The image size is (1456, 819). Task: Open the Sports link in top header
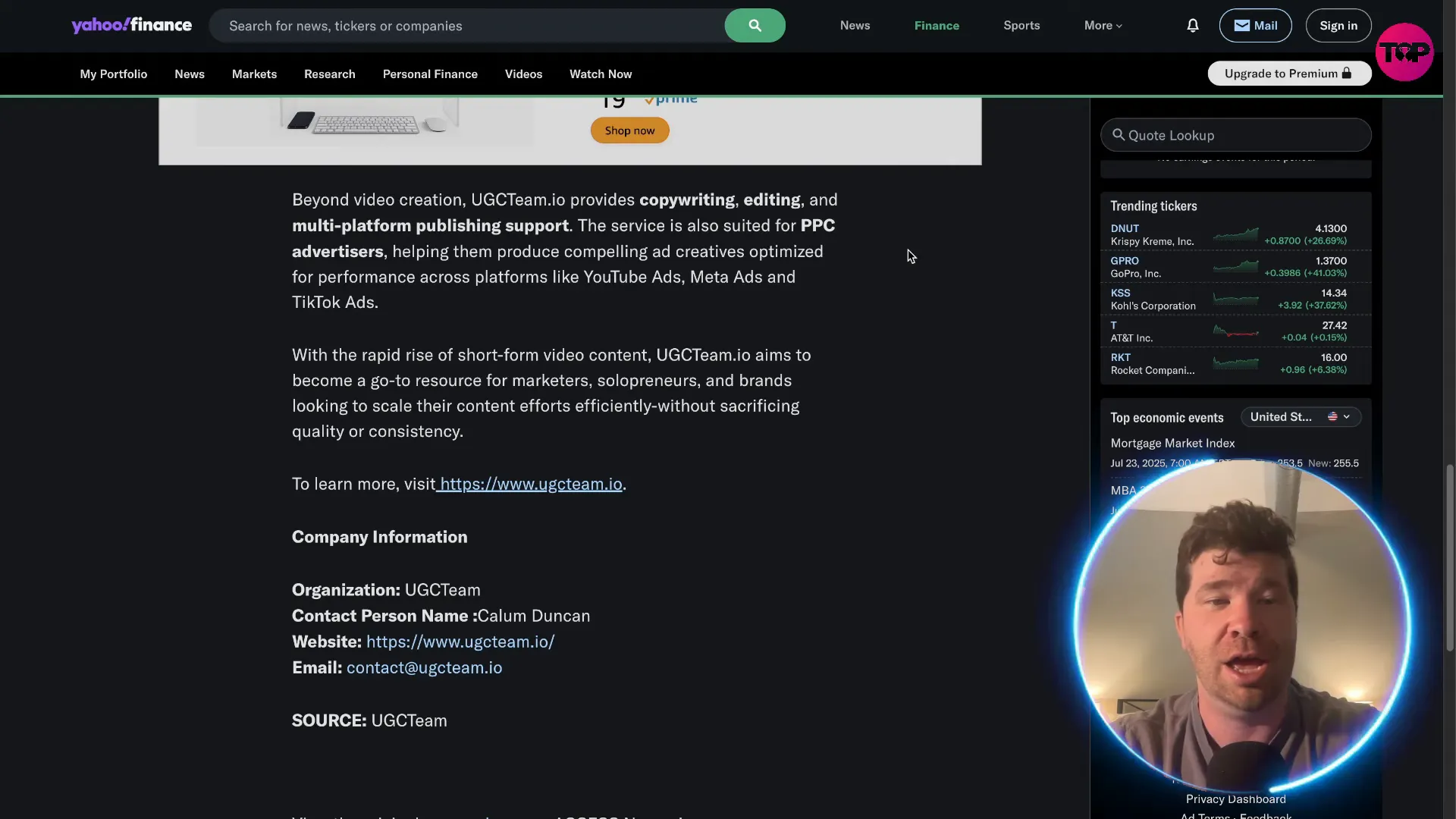[x=1021, y=25]
